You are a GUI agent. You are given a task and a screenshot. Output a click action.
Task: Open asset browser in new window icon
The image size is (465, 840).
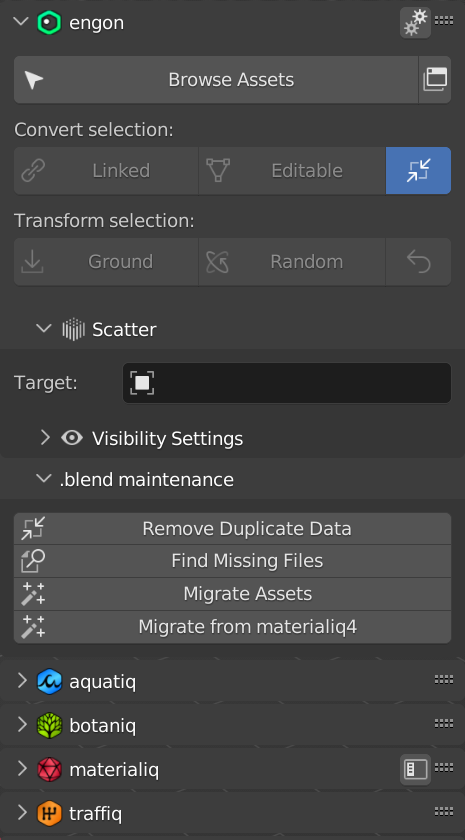[x=435, y=80]
